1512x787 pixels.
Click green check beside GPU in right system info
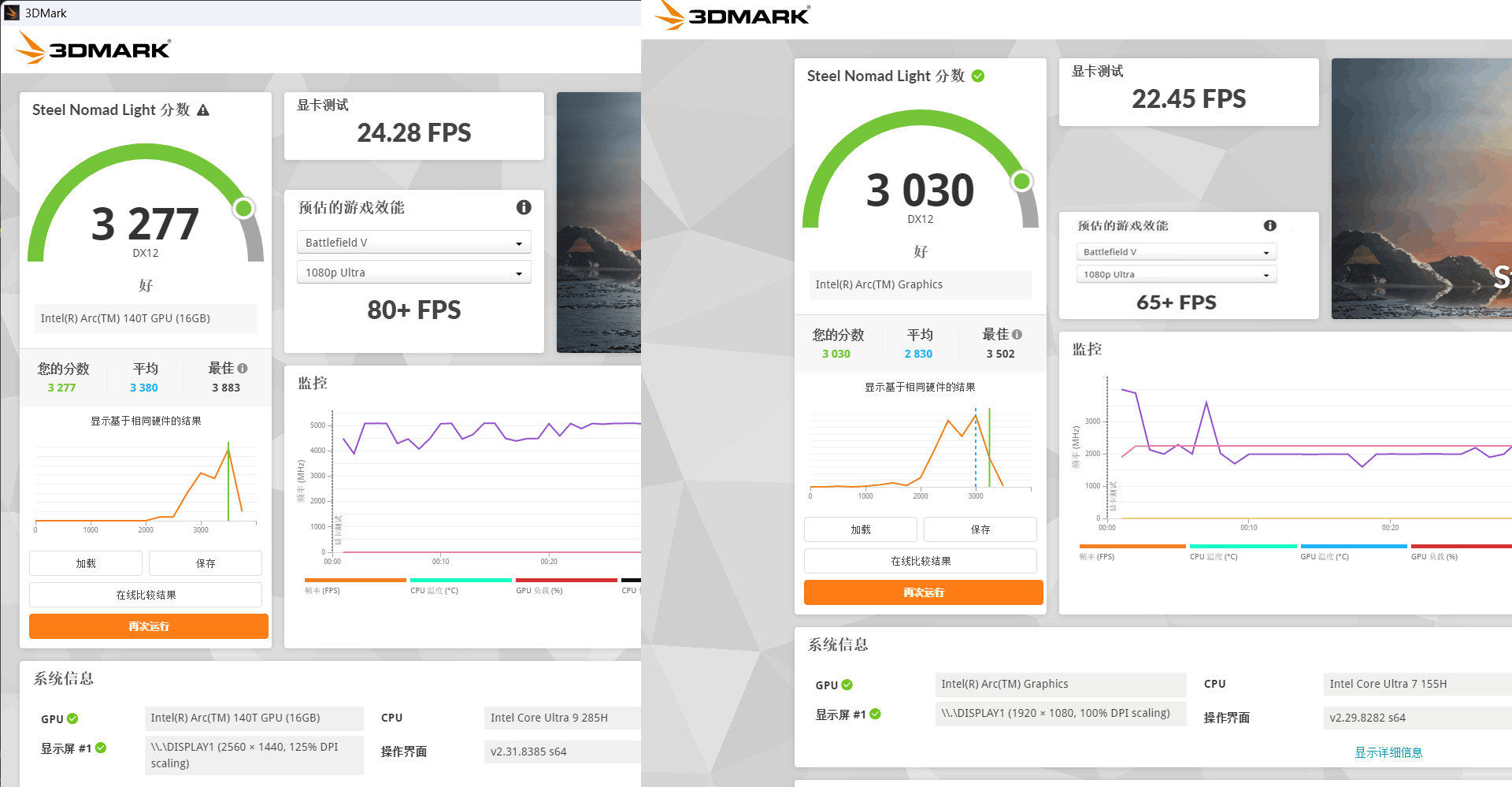tap(847, 685)
